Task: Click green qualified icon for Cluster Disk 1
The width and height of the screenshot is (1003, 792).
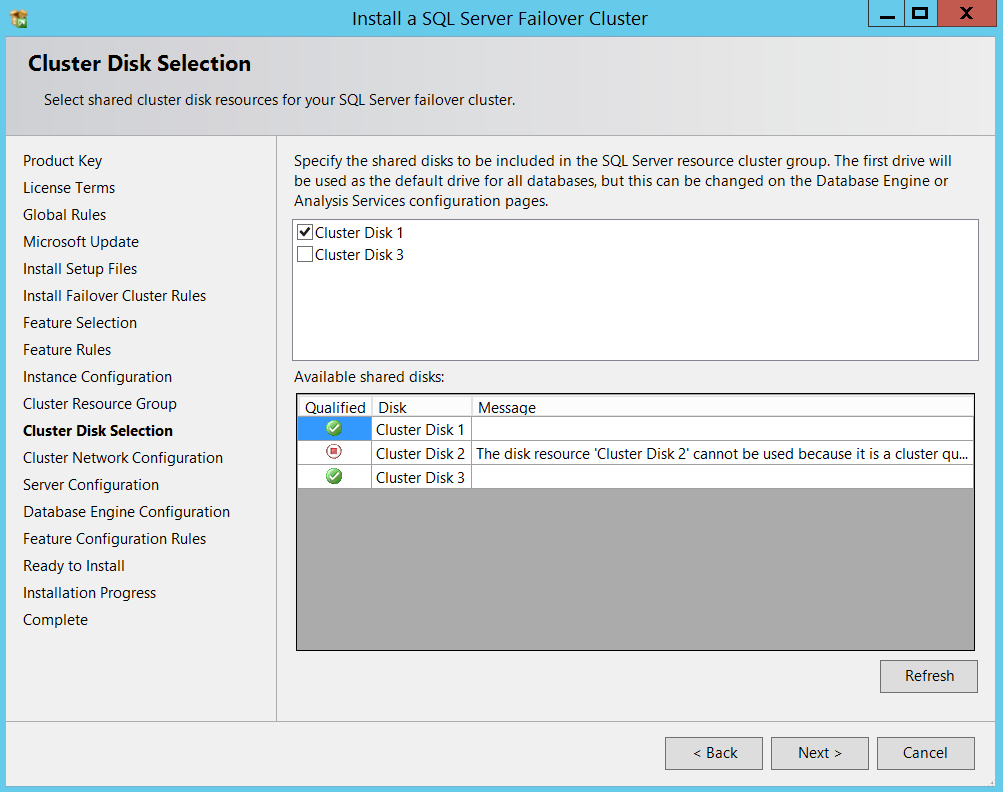Action: pos(334,429)
